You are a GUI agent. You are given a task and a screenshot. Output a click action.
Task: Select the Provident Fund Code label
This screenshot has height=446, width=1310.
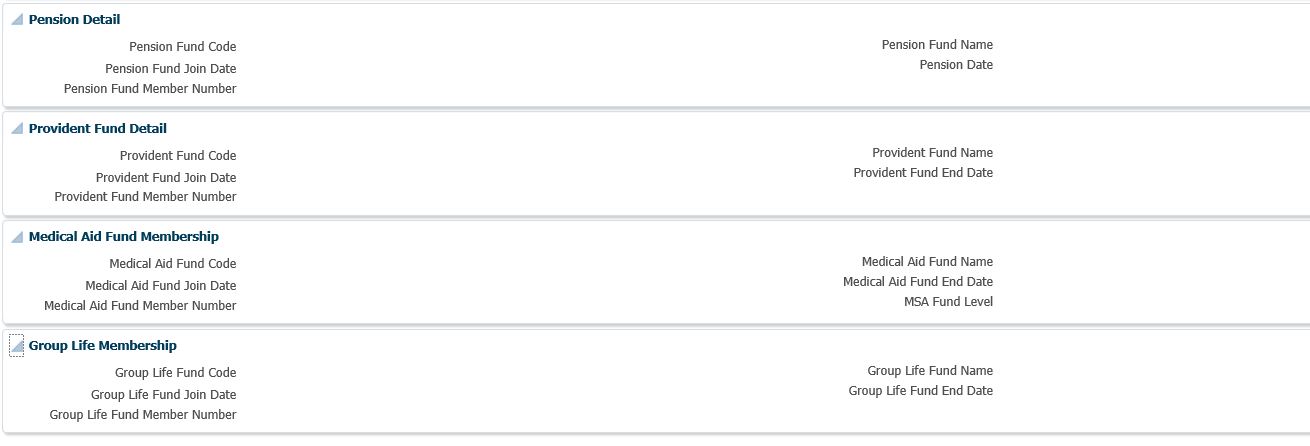click(178, 156)
